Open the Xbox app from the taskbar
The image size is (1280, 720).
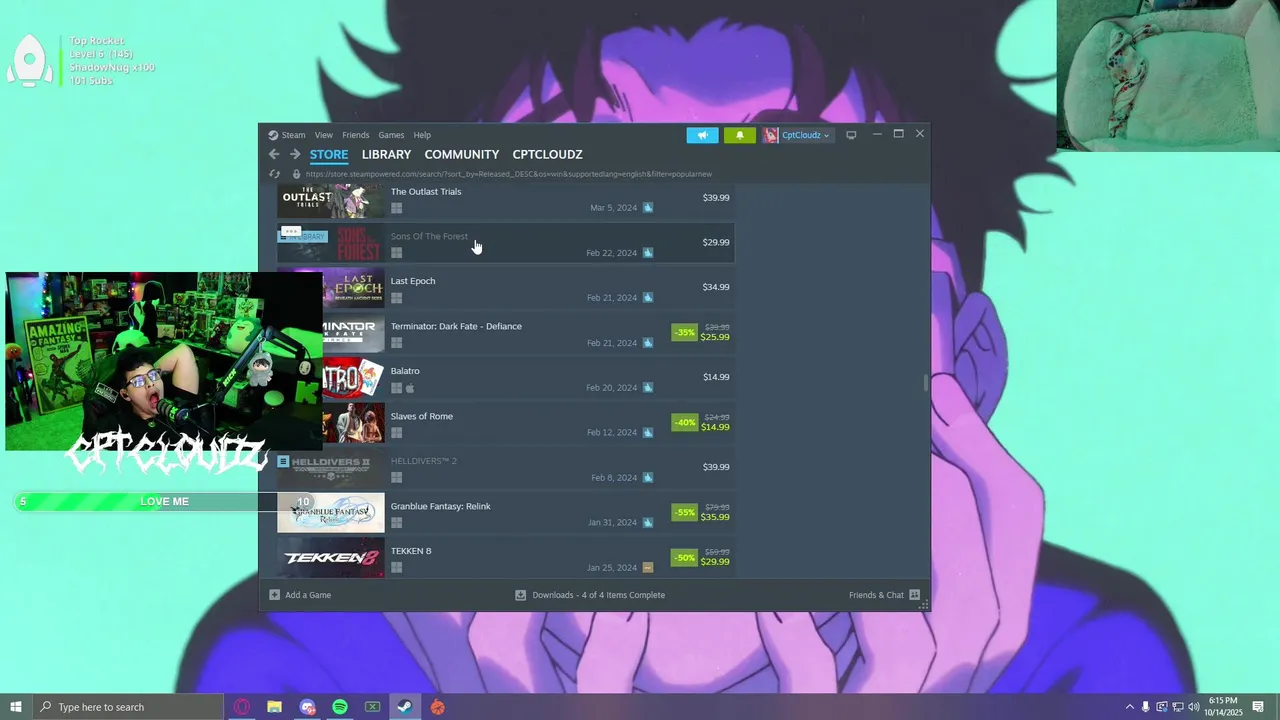pos(372,707)
